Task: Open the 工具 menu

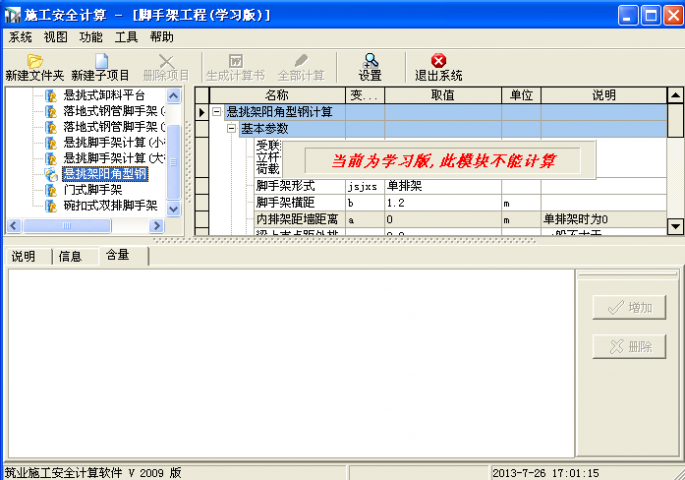Action: pos(126,37)
